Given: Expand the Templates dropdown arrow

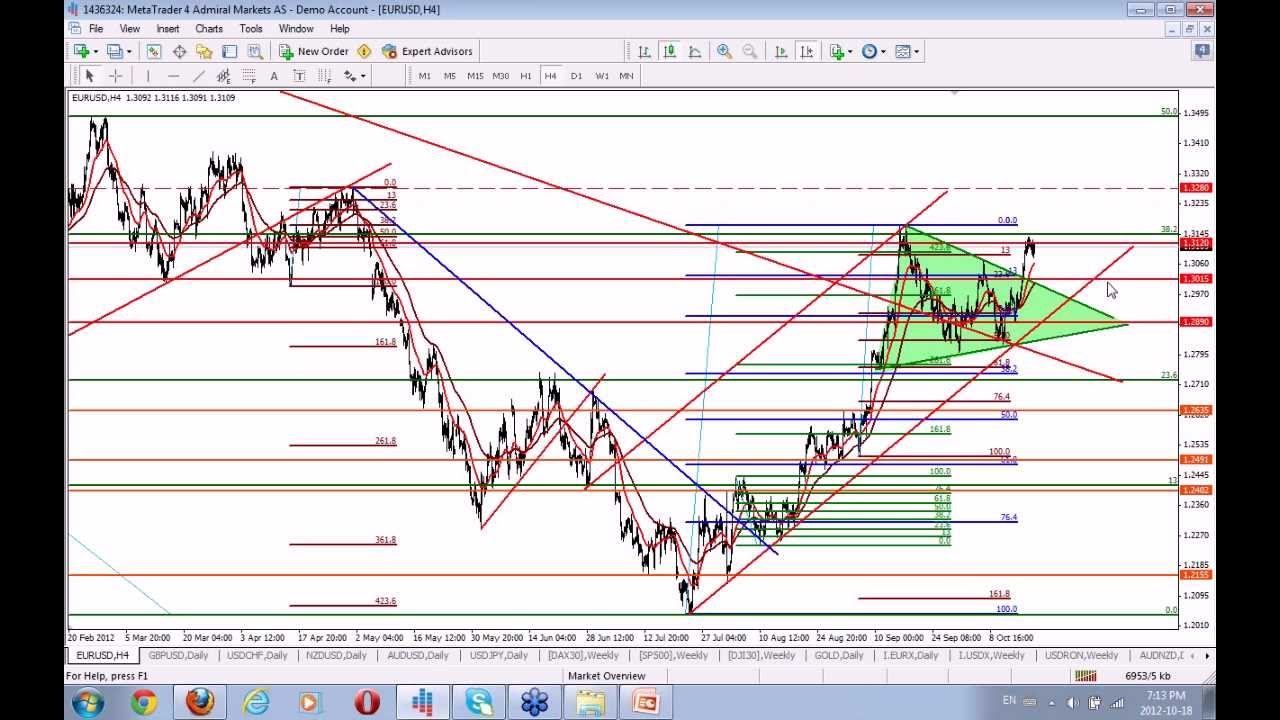Looking at the screenshot, I should [x=916, y=51].
